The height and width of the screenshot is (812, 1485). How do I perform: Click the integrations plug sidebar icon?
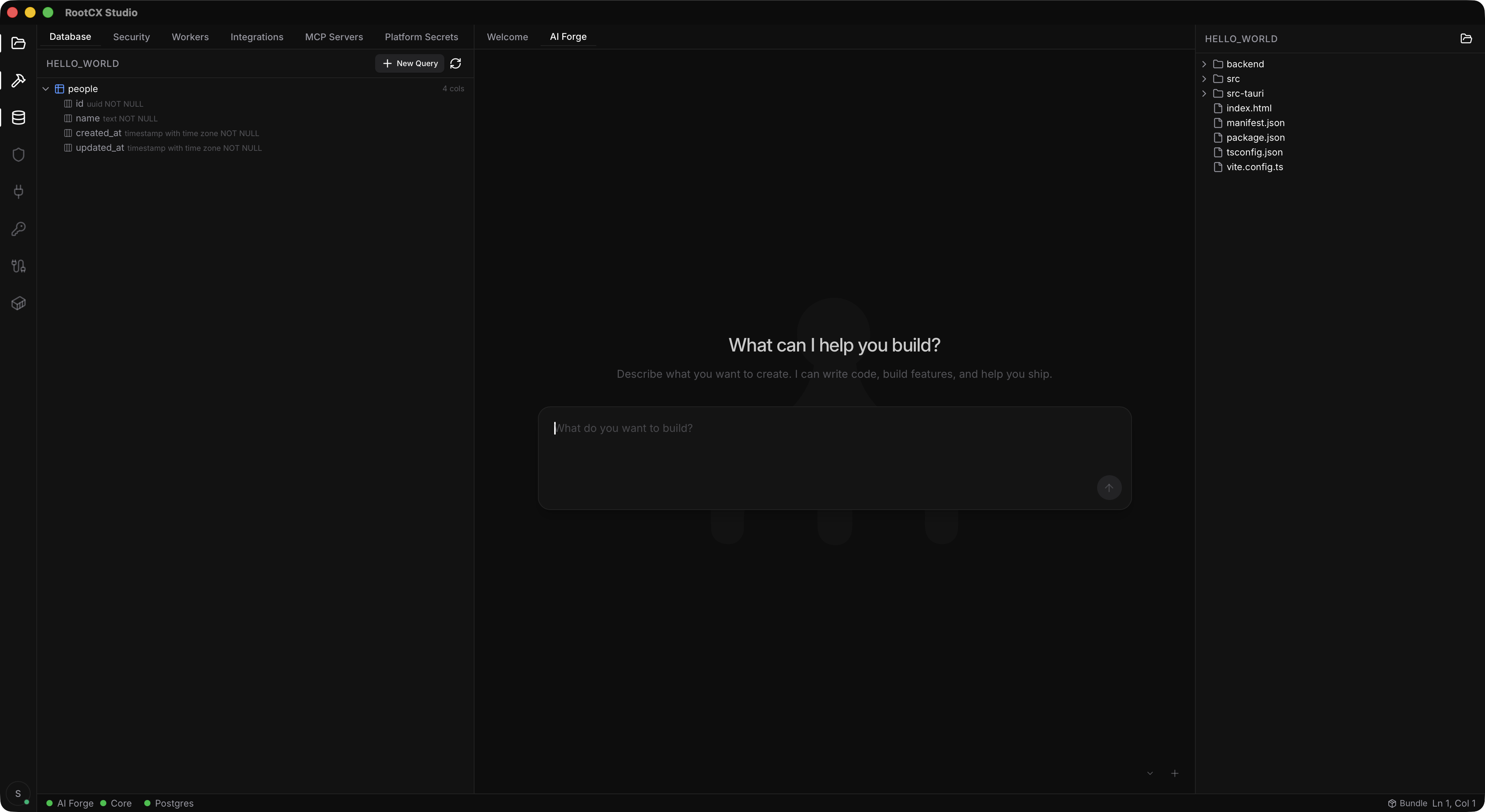pos(19,191)
